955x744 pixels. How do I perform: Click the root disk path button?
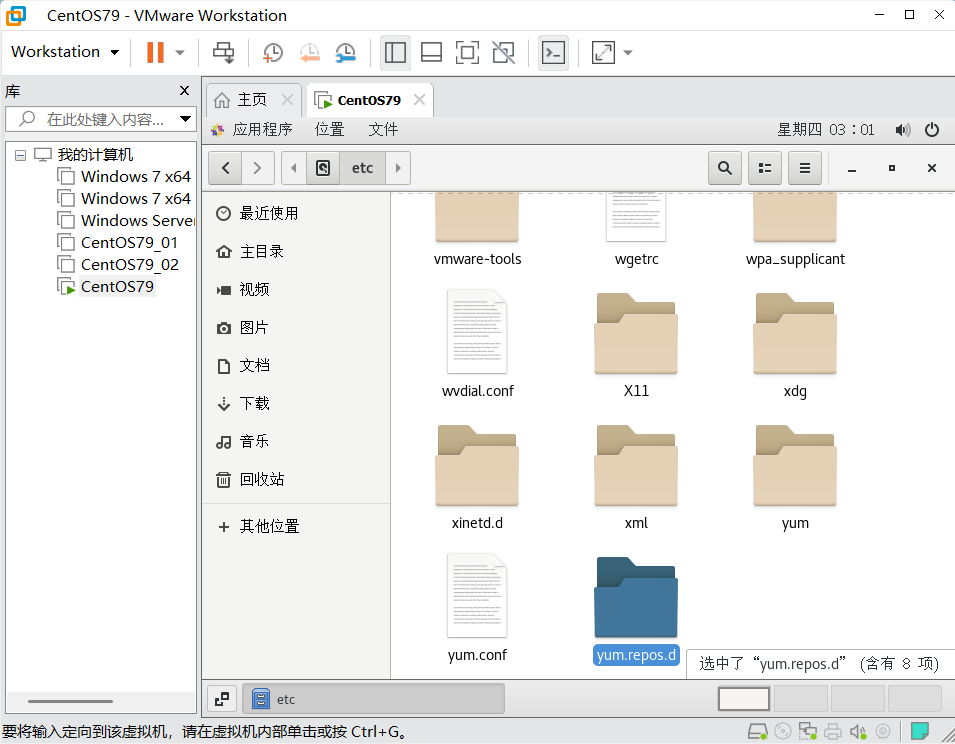[x=323, y=168]
